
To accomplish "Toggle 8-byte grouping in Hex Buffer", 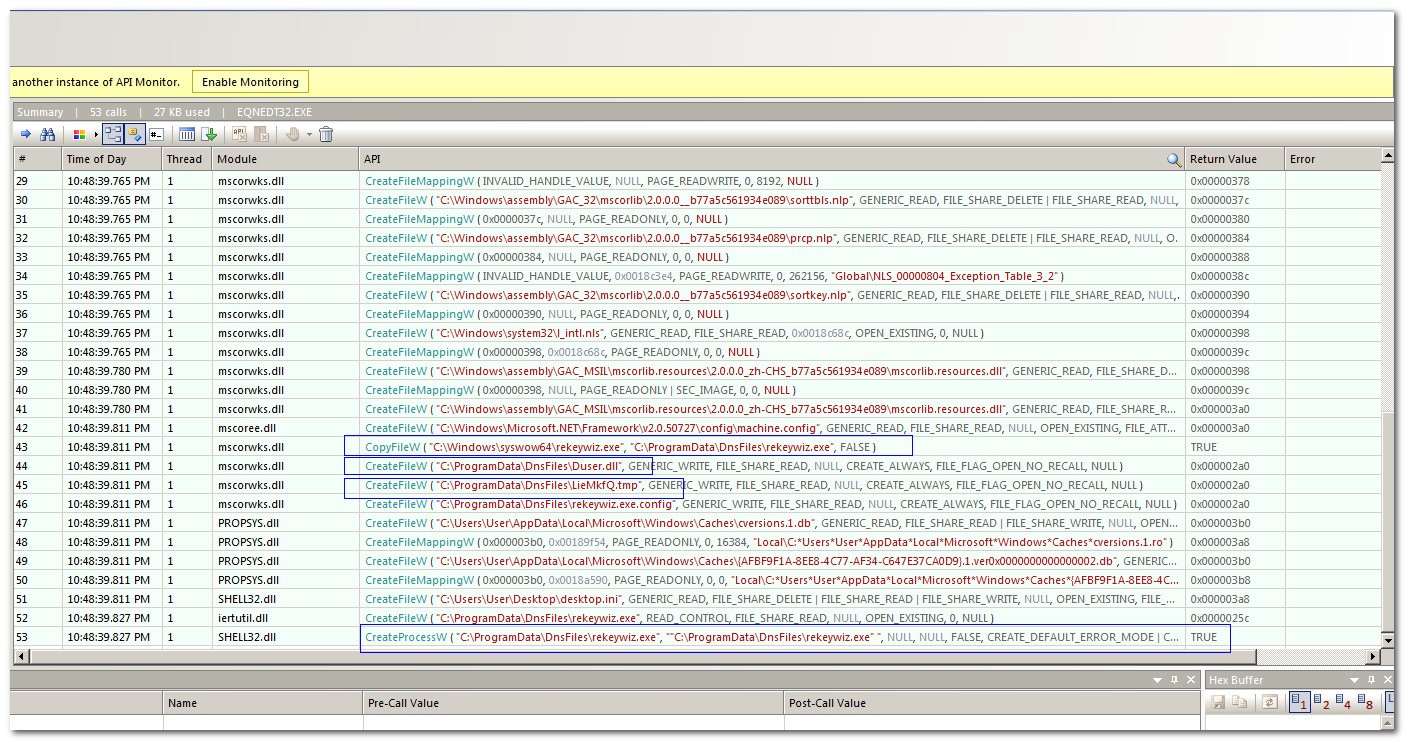I will pos(1365,702).
